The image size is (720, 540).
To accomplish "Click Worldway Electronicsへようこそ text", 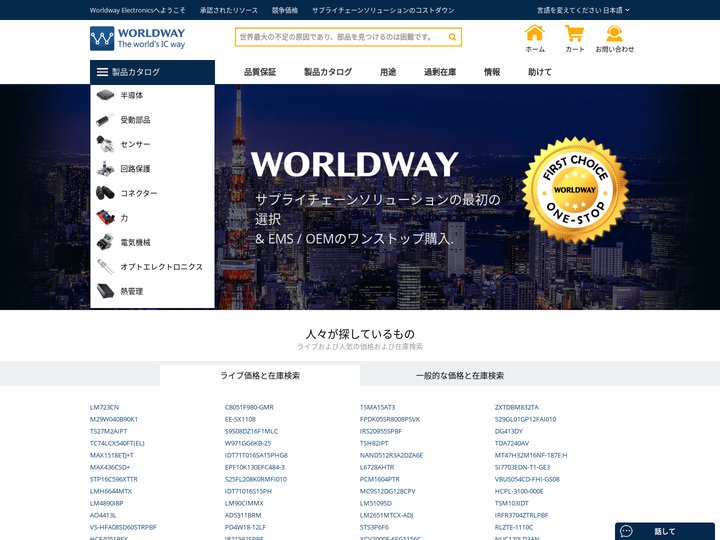I will pos(138,10).
